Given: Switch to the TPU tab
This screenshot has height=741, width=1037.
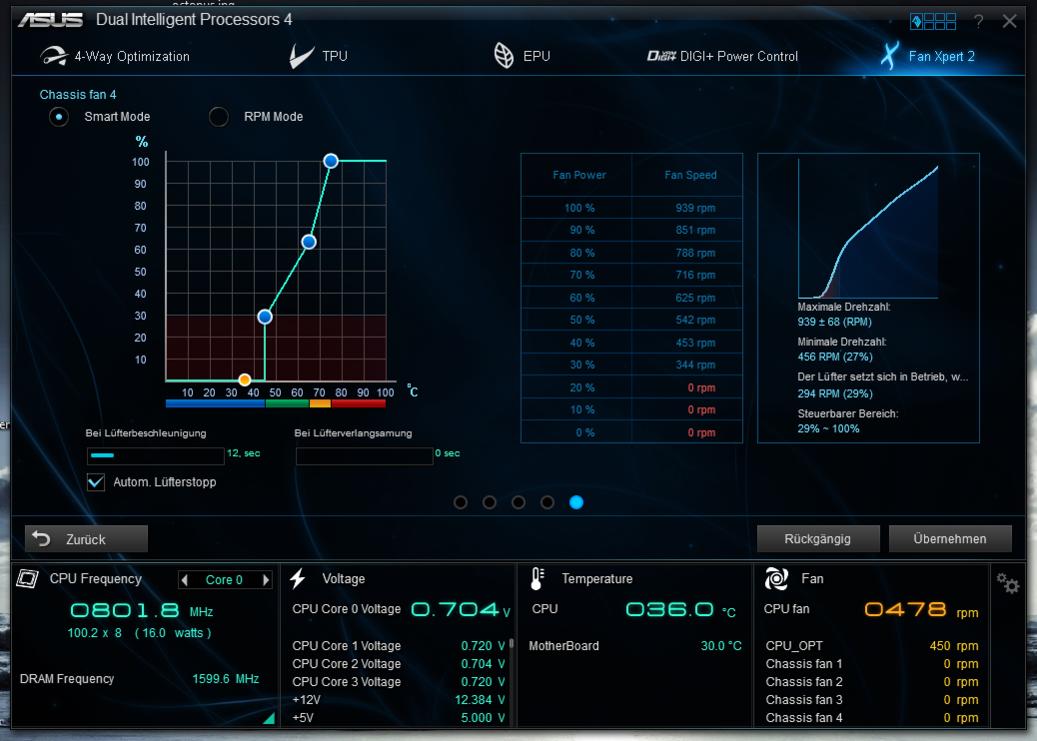Looking at the screenshot, I should pos(318,56).
